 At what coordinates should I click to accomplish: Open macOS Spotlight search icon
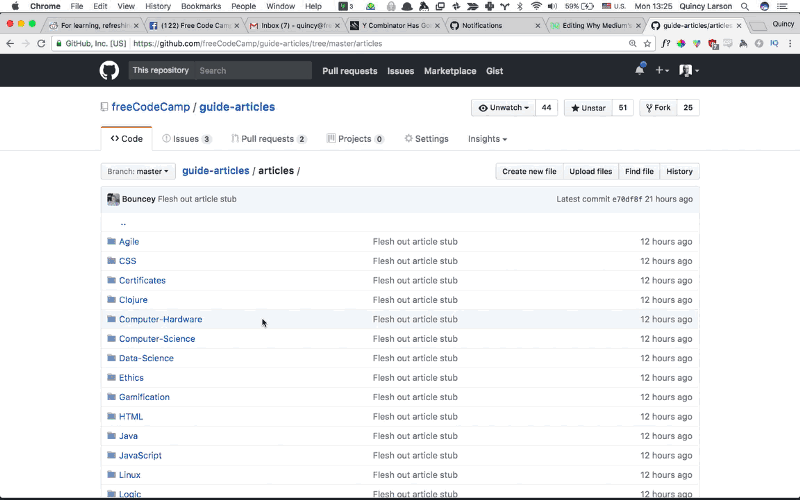pyautogui.click(x=744, y=6)
